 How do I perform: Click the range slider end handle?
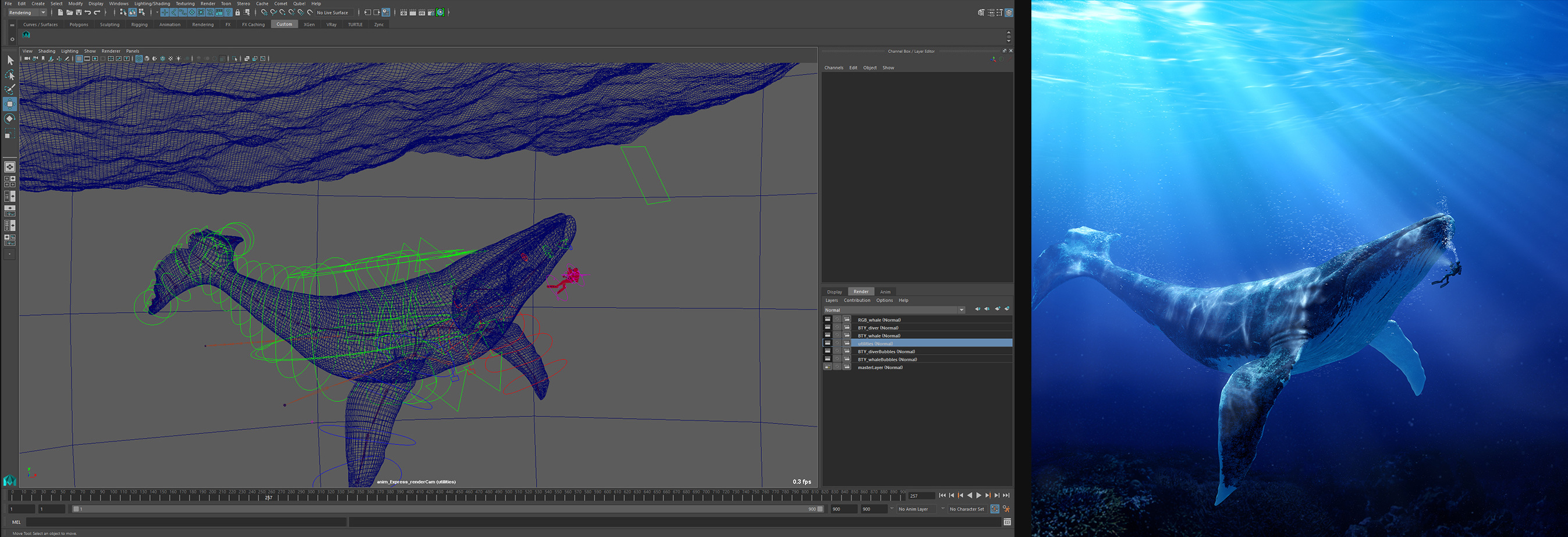tap(820, 509)
